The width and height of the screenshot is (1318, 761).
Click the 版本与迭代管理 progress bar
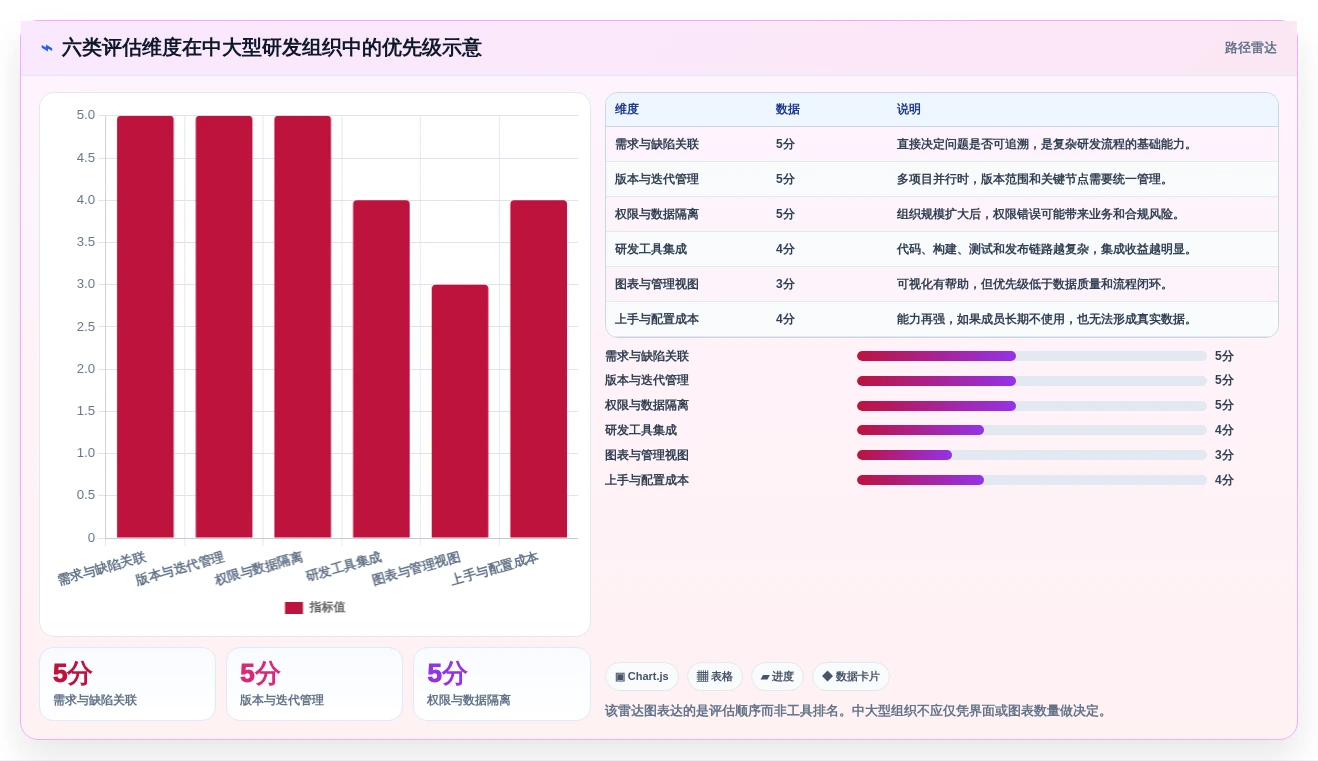(x=1032, y=381)
